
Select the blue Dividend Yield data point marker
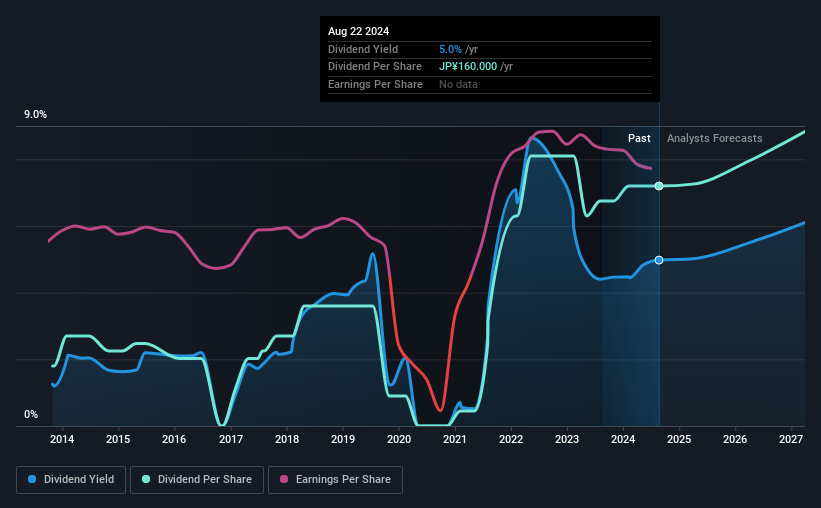pyautogui.click(x=659, y=260)
